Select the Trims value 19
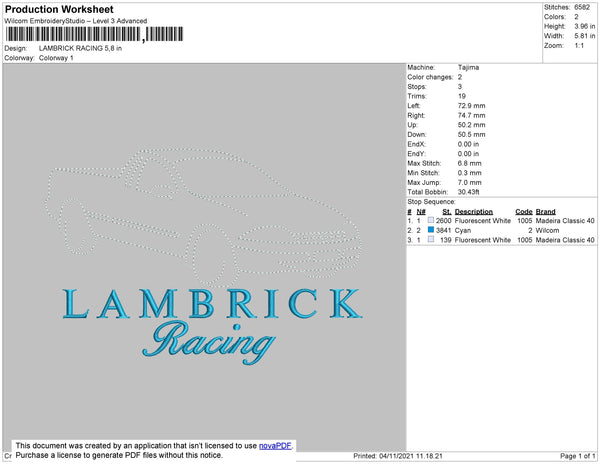This screenshot has height=464, width=600. (x=462, y=96)
